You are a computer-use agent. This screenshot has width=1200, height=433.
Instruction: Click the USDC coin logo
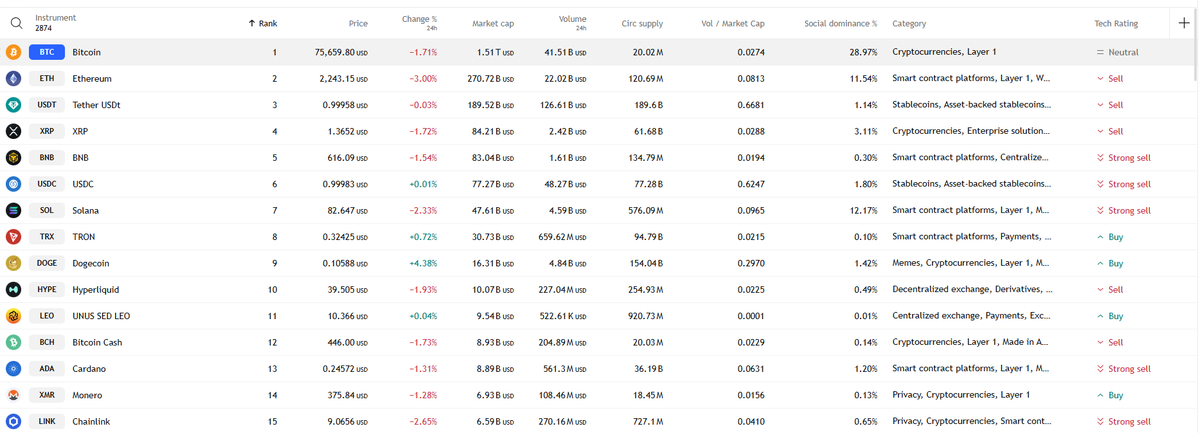[x=14, y=184]
